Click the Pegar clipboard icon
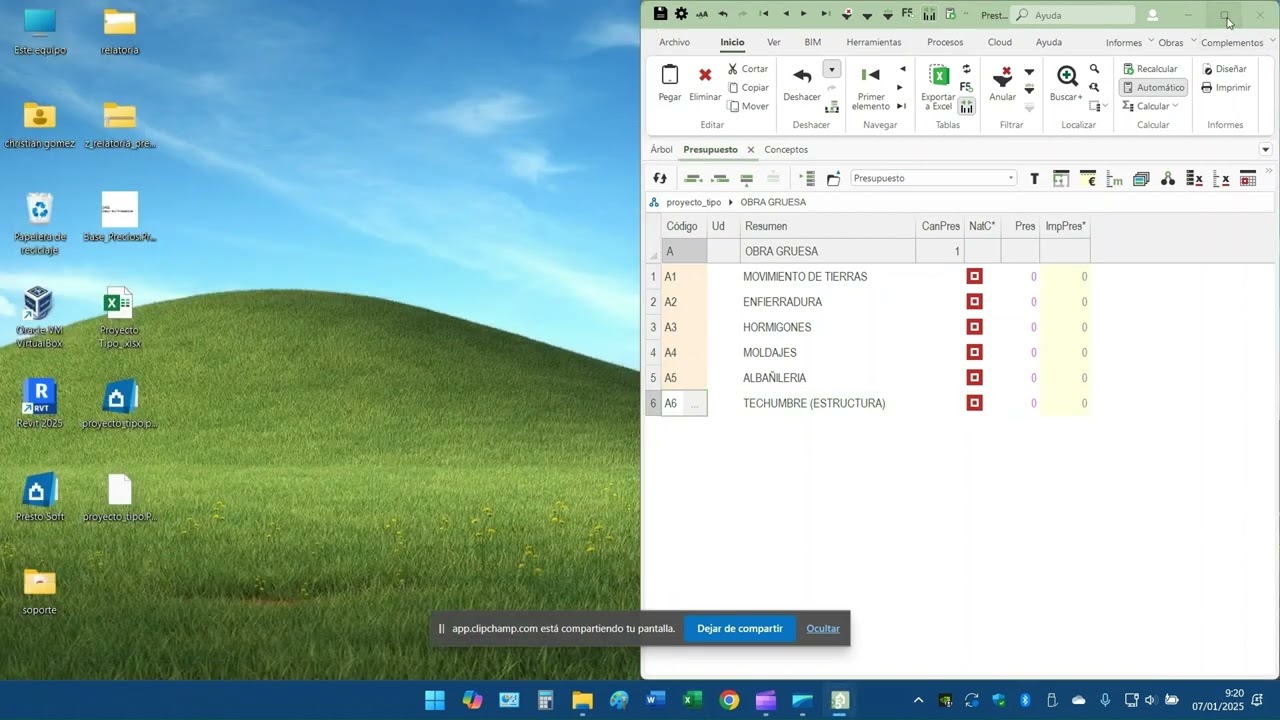Viewport: 1280px width, 720px height. tap(670, 75)
